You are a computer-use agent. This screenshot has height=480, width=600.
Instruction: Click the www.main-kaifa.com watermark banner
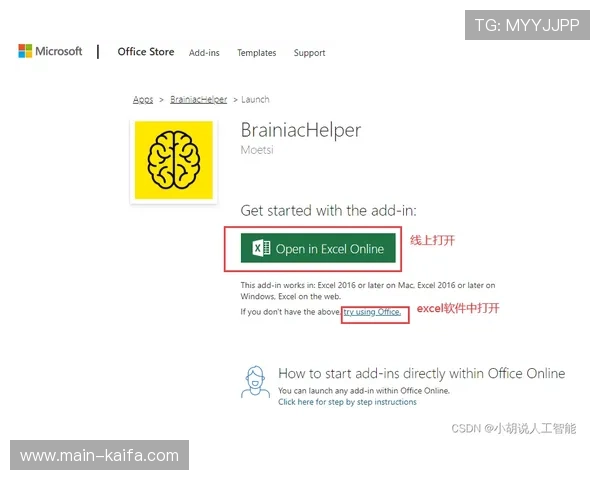click(x=99, y=456)
